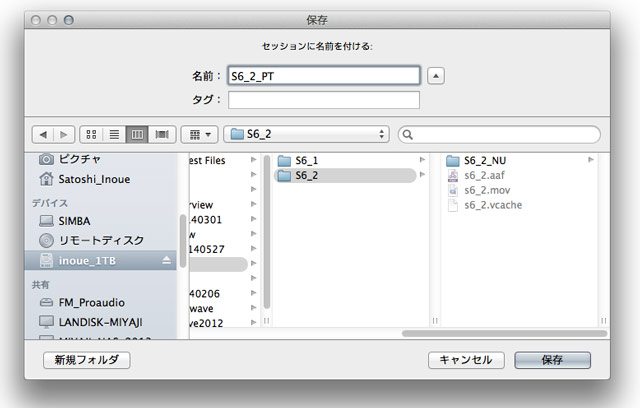Expand the S6_1 folder arrow
Screen dimensions: 640x408
pyautogui.click(x=422, y=160)
